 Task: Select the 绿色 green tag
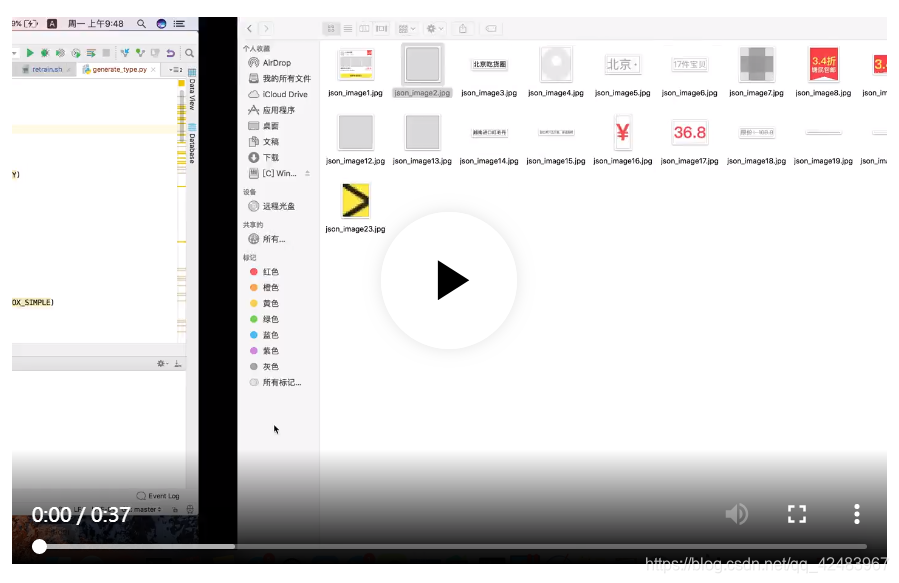coord(264,319)
